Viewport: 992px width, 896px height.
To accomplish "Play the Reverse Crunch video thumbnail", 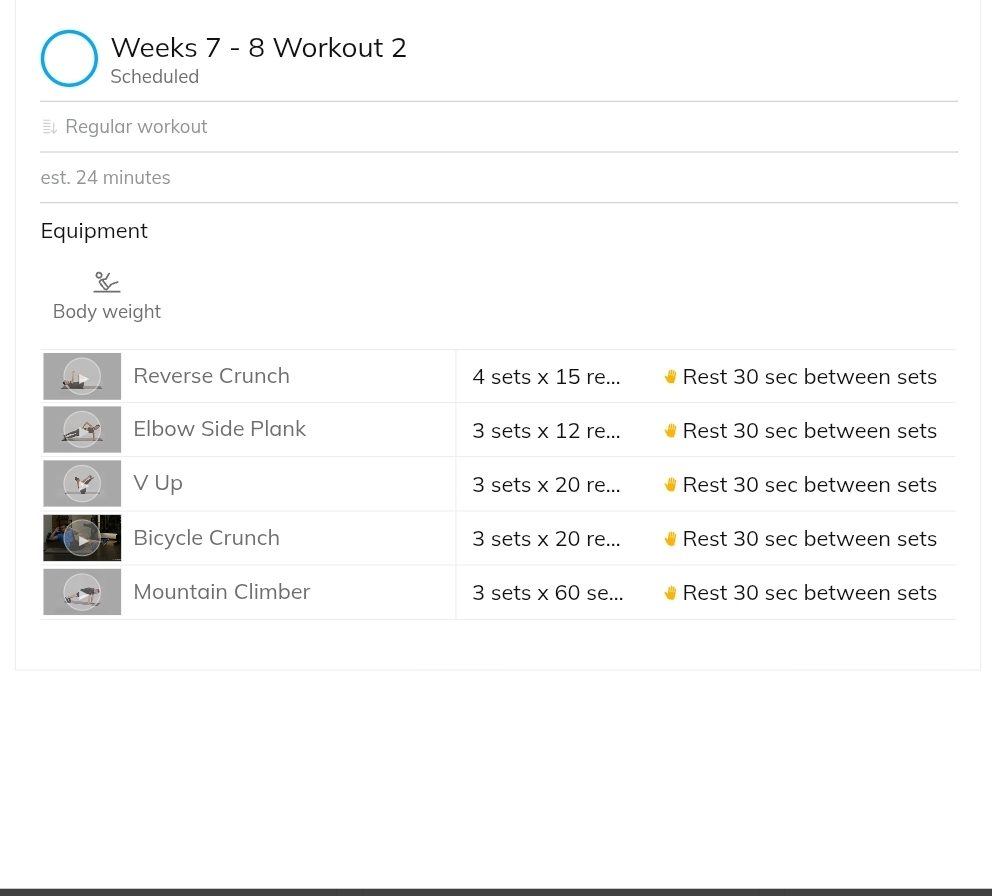I will [x=82, y=376].
